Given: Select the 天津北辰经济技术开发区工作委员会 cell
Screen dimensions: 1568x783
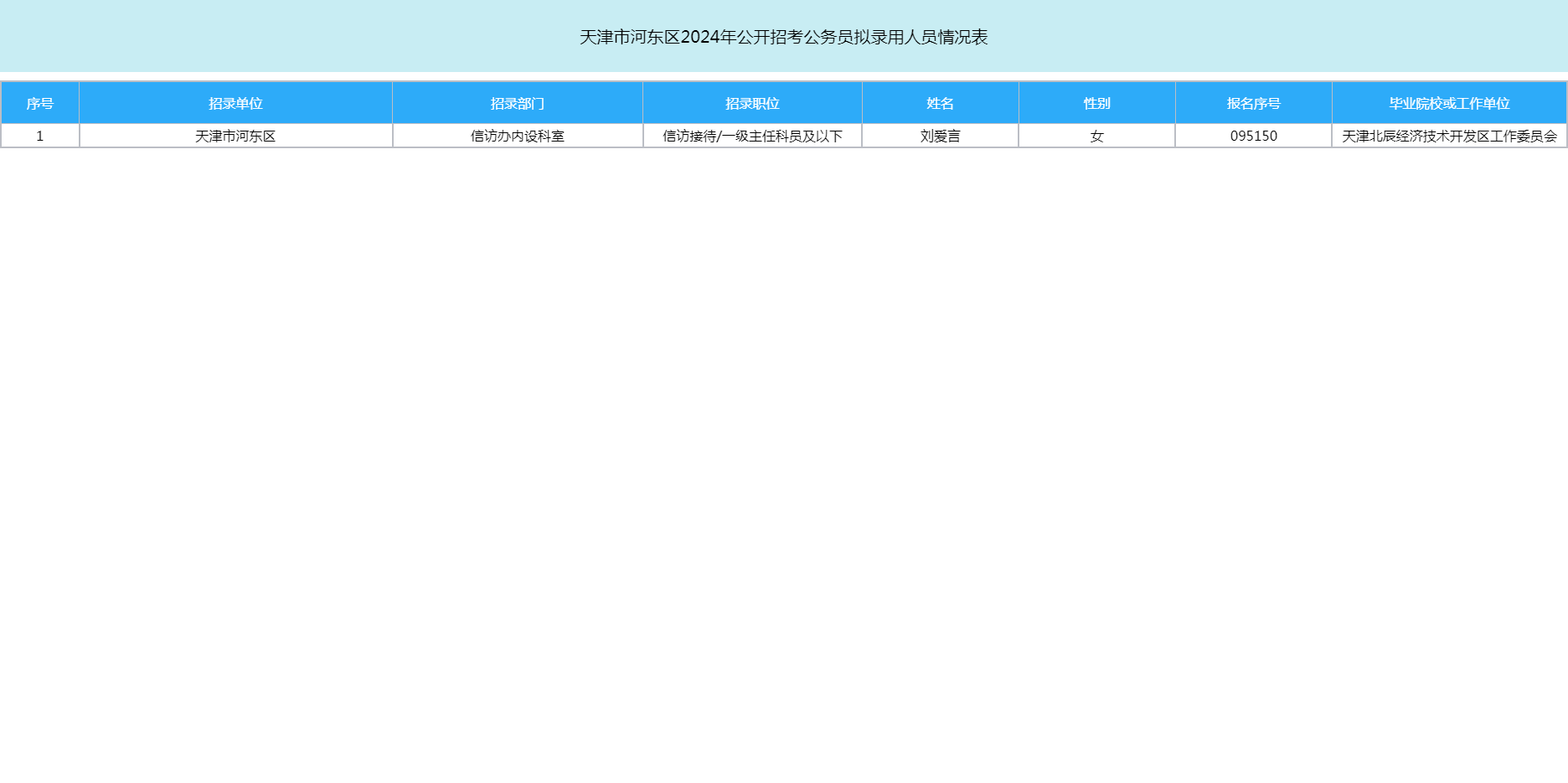Looking at the screenshot, I should coord(1449,136).
